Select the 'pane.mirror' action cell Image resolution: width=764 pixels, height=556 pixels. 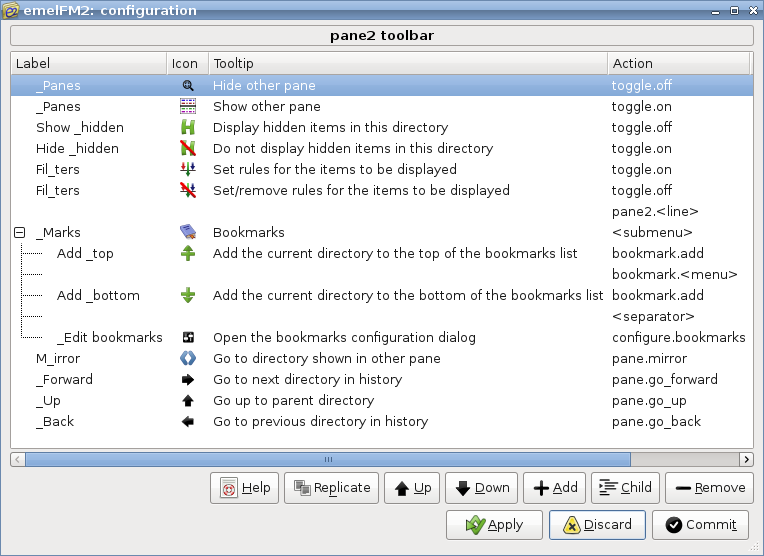click(649, 359)
